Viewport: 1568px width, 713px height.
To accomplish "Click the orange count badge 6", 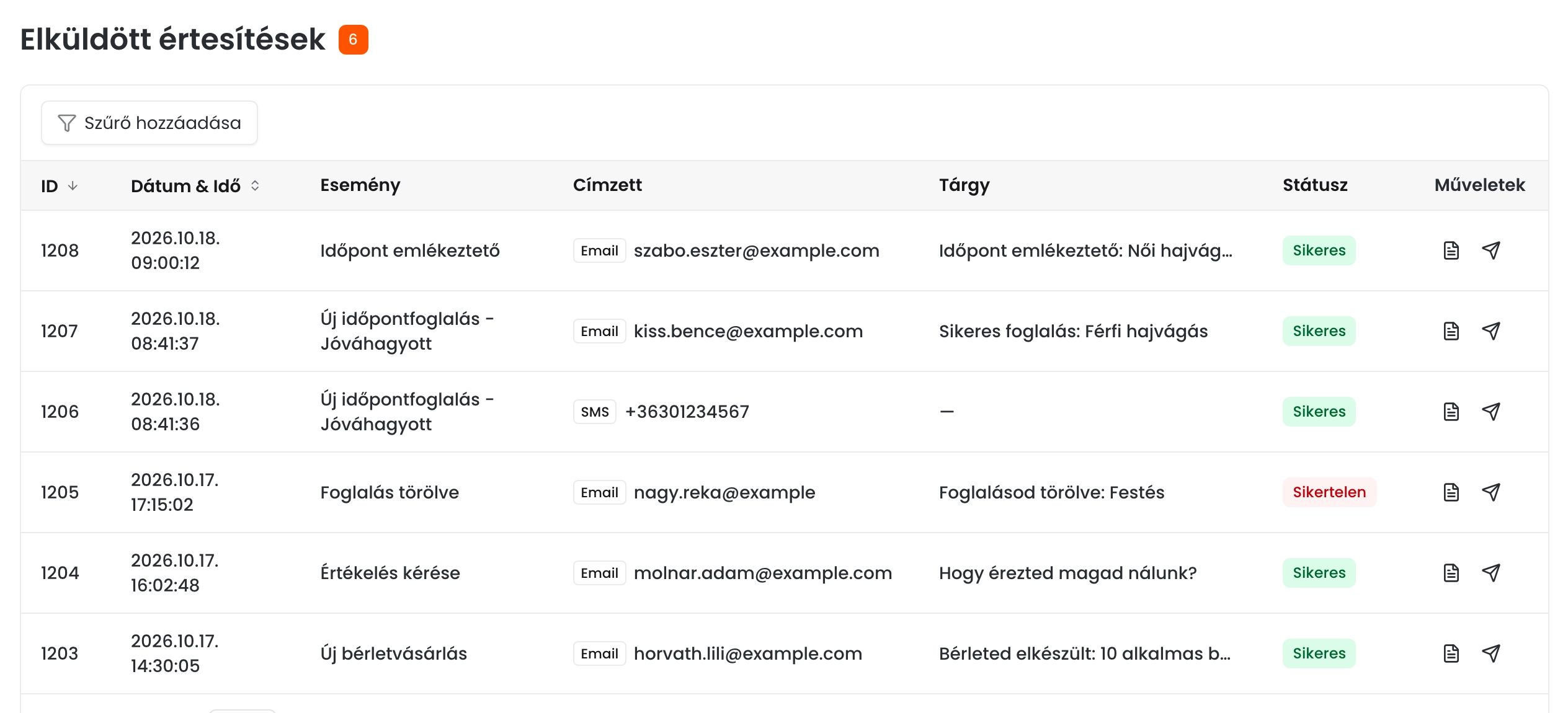I will 353,40.
